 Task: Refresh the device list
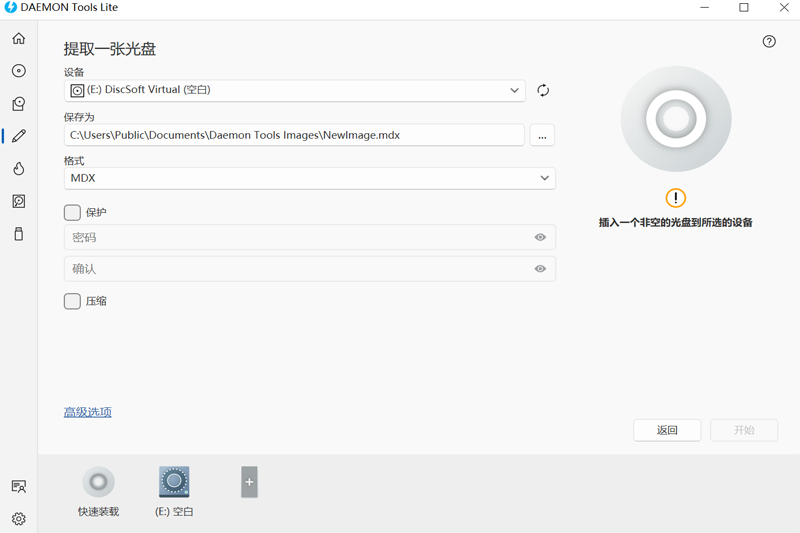pos(543,90)
